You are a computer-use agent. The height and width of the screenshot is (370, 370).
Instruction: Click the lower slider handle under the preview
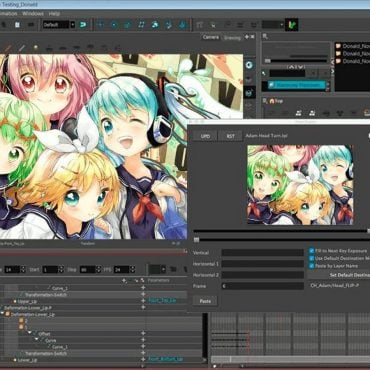(196, 240)
